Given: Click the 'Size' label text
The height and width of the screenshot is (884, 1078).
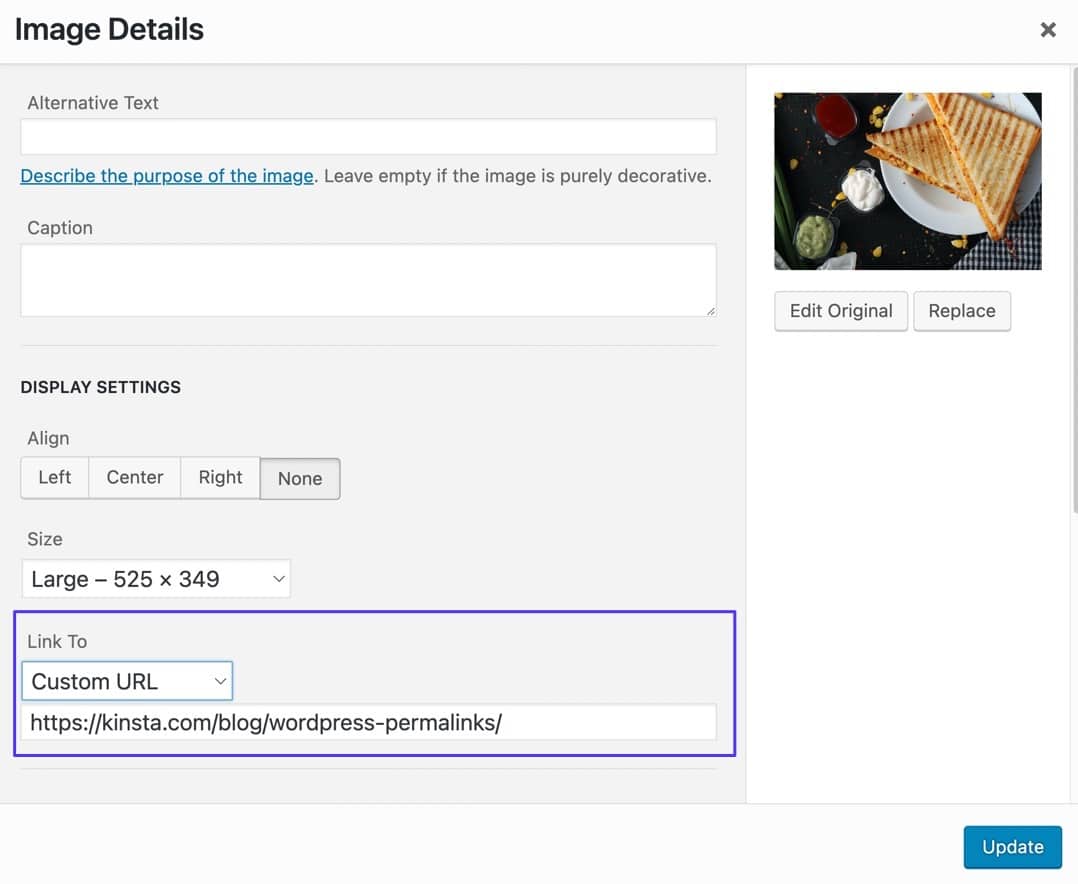Looking at the screenshot, I should (x=45, y=539).
